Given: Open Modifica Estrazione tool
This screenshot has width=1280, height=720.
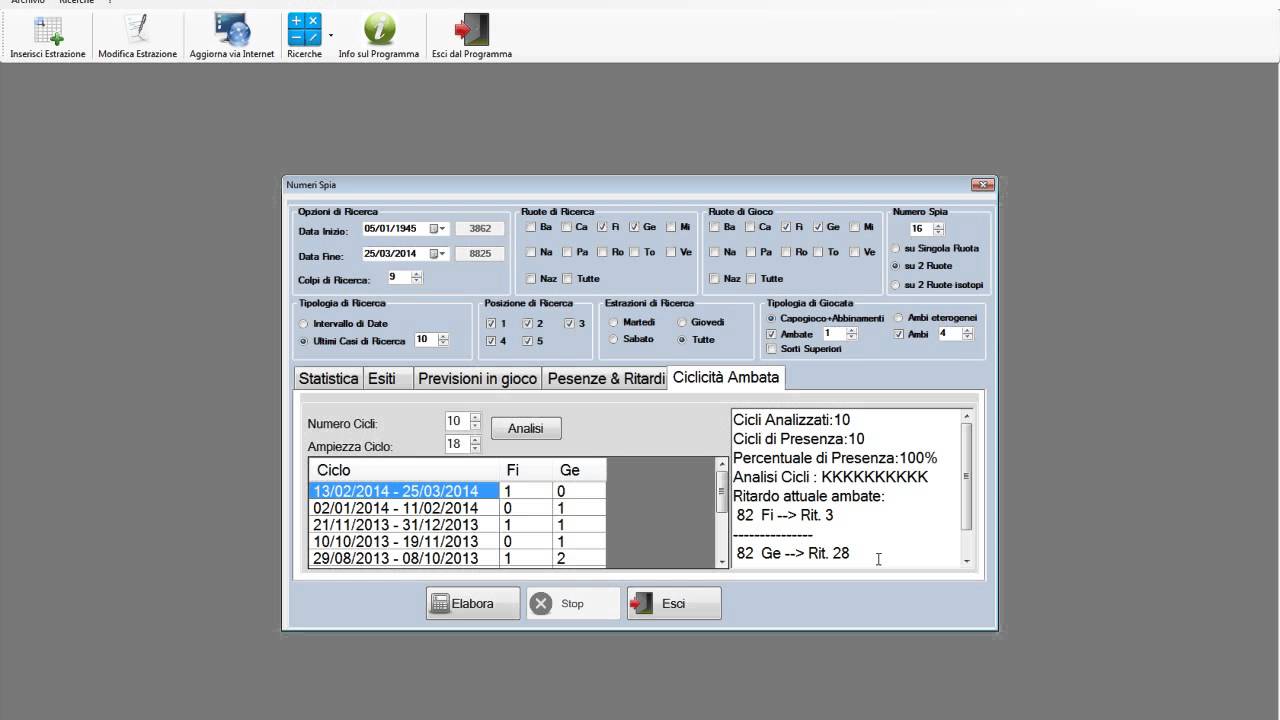Looking at the screenshot, I should pyautogui.click(x=137, y=37).
